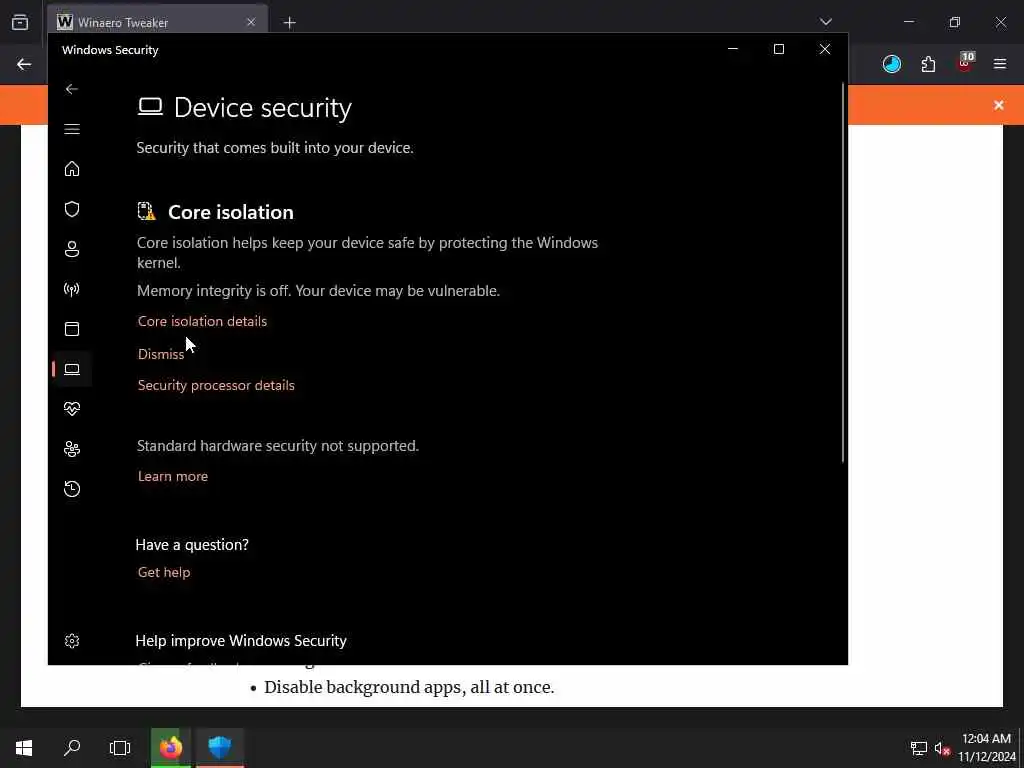Image resolution: width=1024 pixels, height=768 pixels.
Task: Click the muted volume tray icon
Action: point(942,748)
